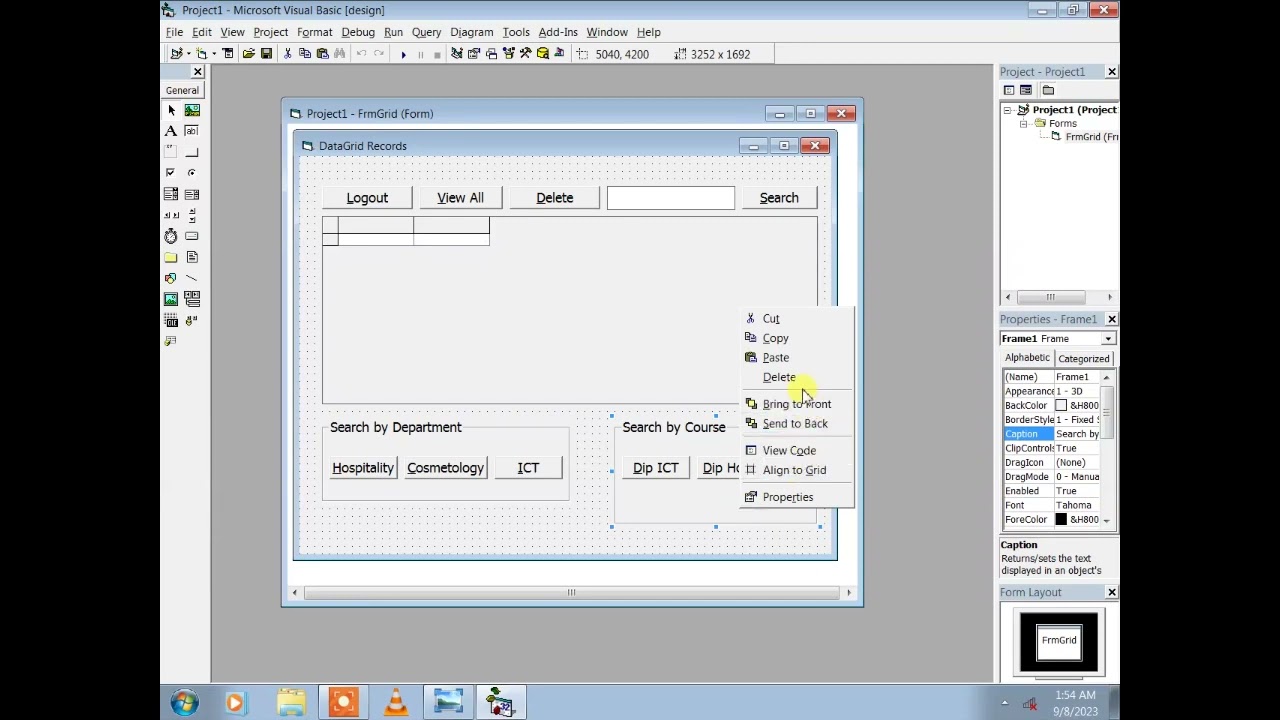The width and height of the screenshot is (1280, 720).
Task: Click the BackColor swatch in properties
Action: point(1061,406)
